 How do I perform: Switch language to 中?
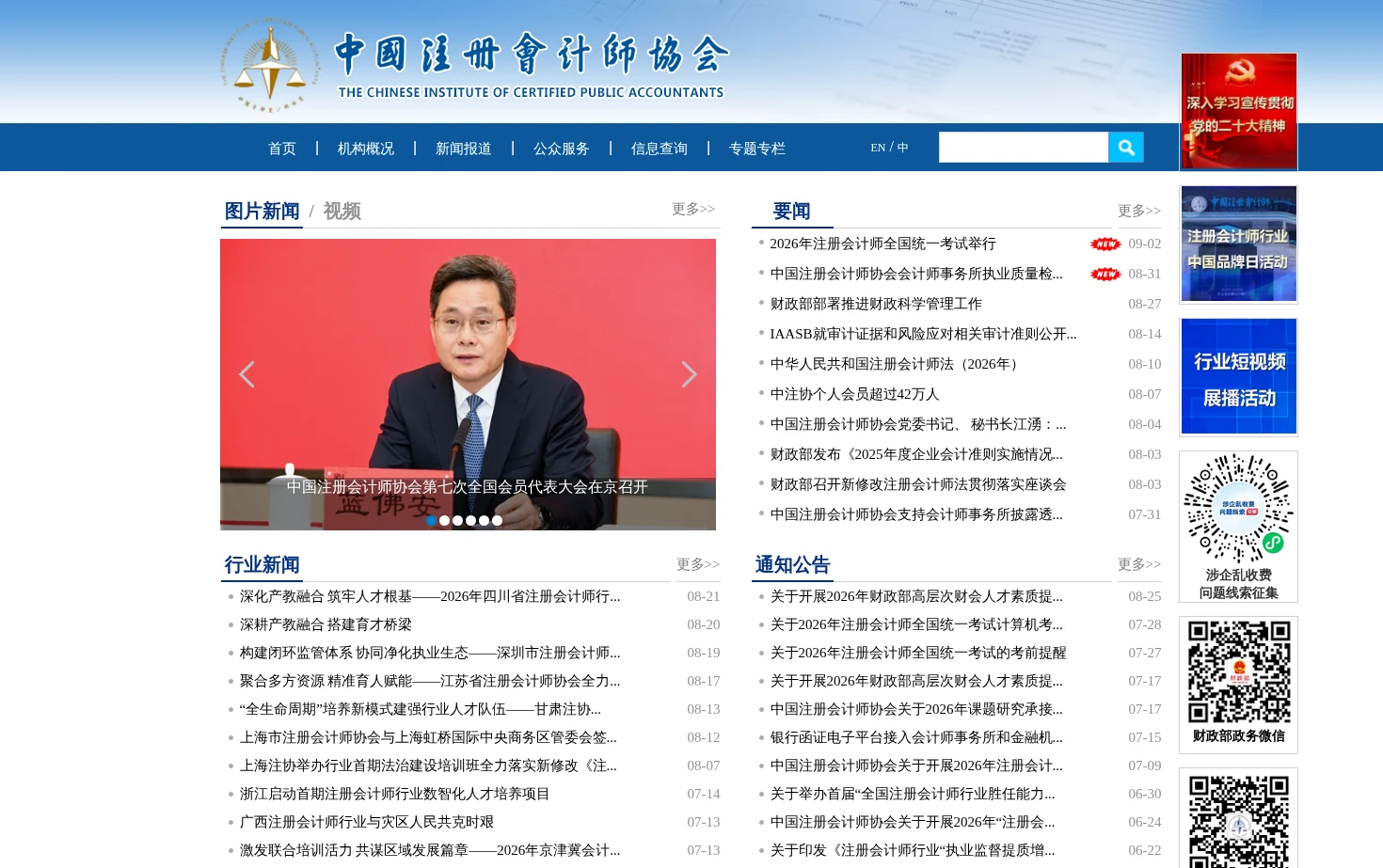click(903, 148)
